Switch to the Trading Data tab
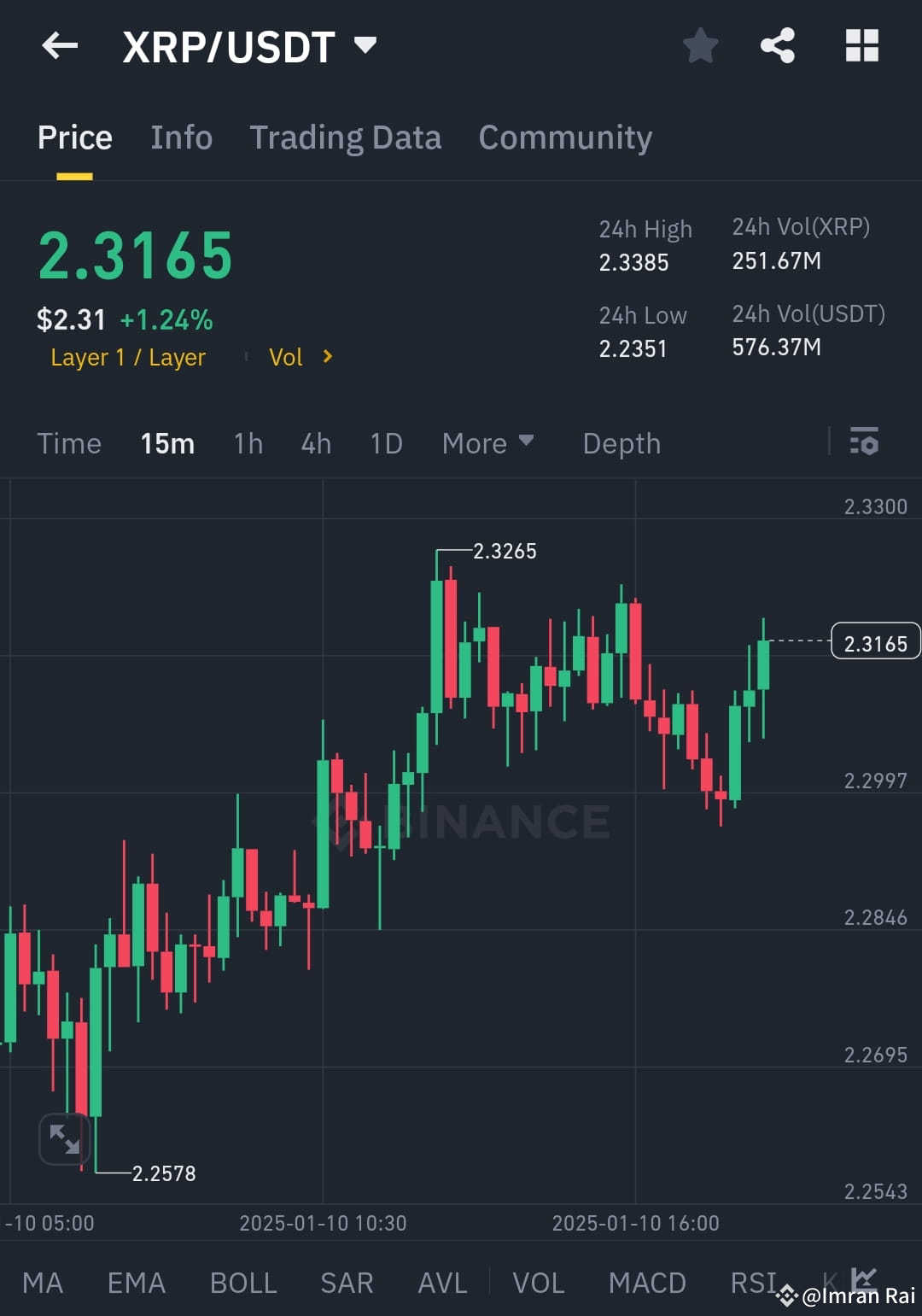Image resolution: width=922 pixels, height=1316 pixels. tap(345, 137)
